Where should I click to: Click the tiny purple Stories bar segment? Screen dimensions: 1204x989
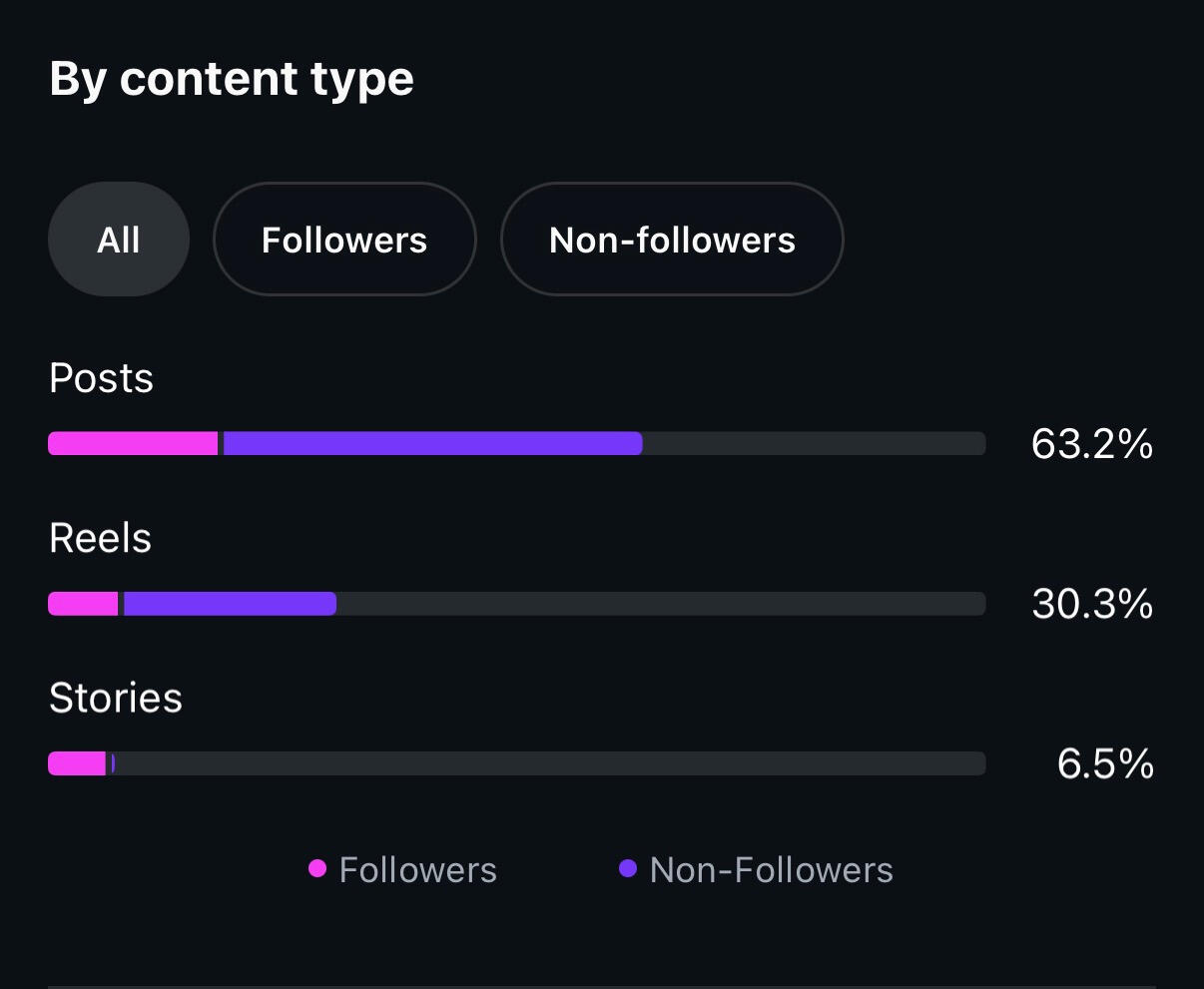pos(112,763)
